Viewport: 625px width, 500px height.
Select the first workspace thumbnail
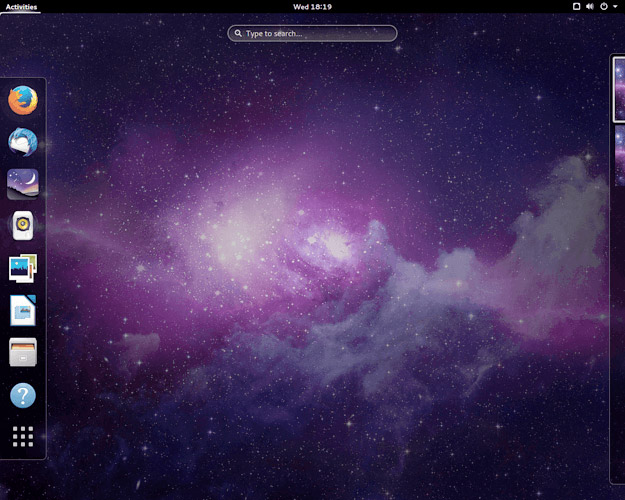(619, 89)
